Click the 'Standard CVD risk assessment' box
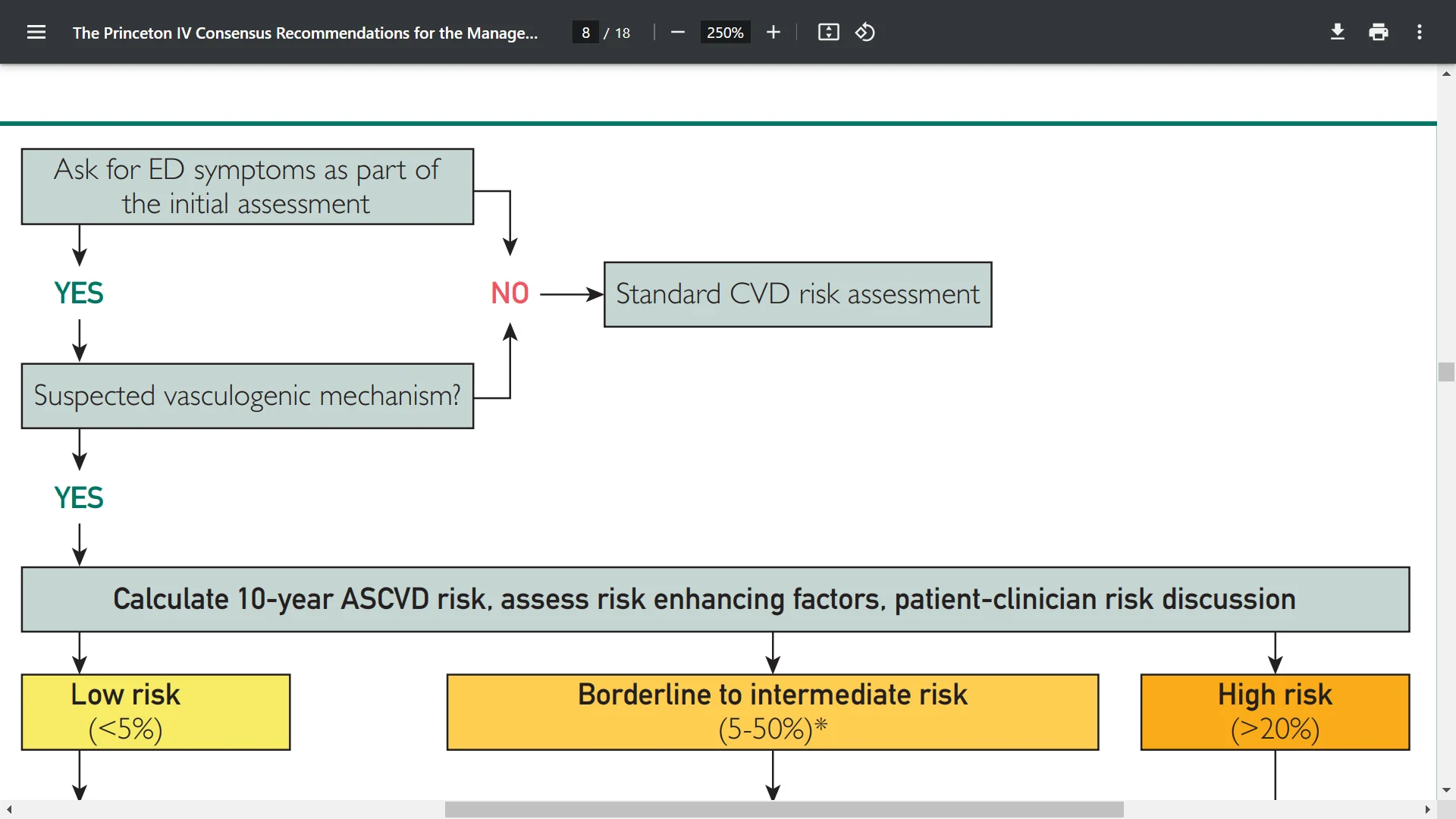The height and width of the screenshot is (819, 1456). 798,294
